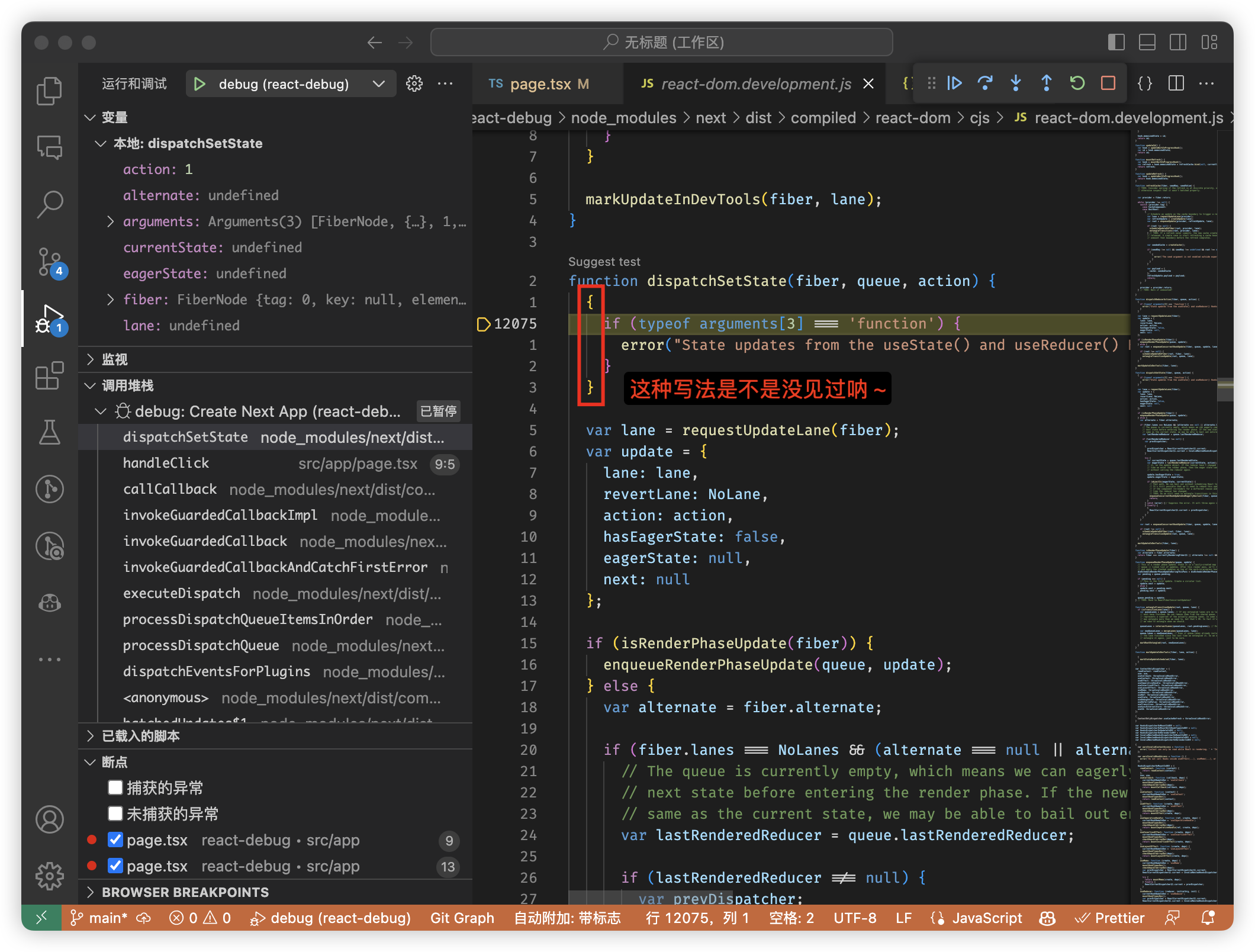Open the Explorer files icon
This screenshot has width=1255, height=952.
(x=50, y=91)
